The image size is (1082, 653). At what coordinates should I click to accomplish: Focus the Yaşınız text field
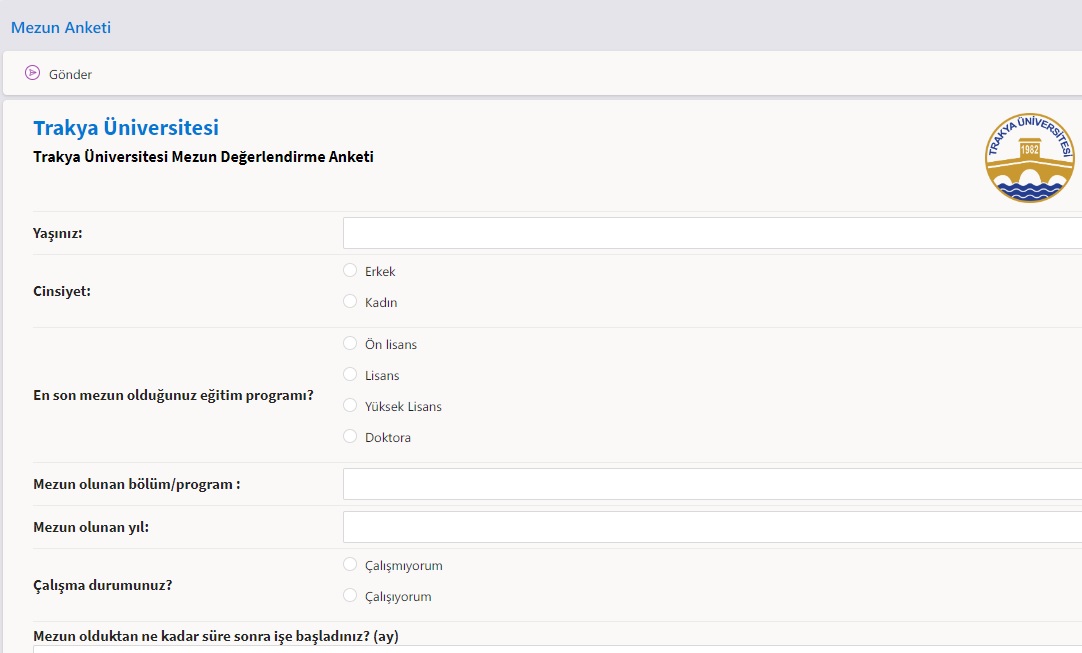(x=711, y=233)
